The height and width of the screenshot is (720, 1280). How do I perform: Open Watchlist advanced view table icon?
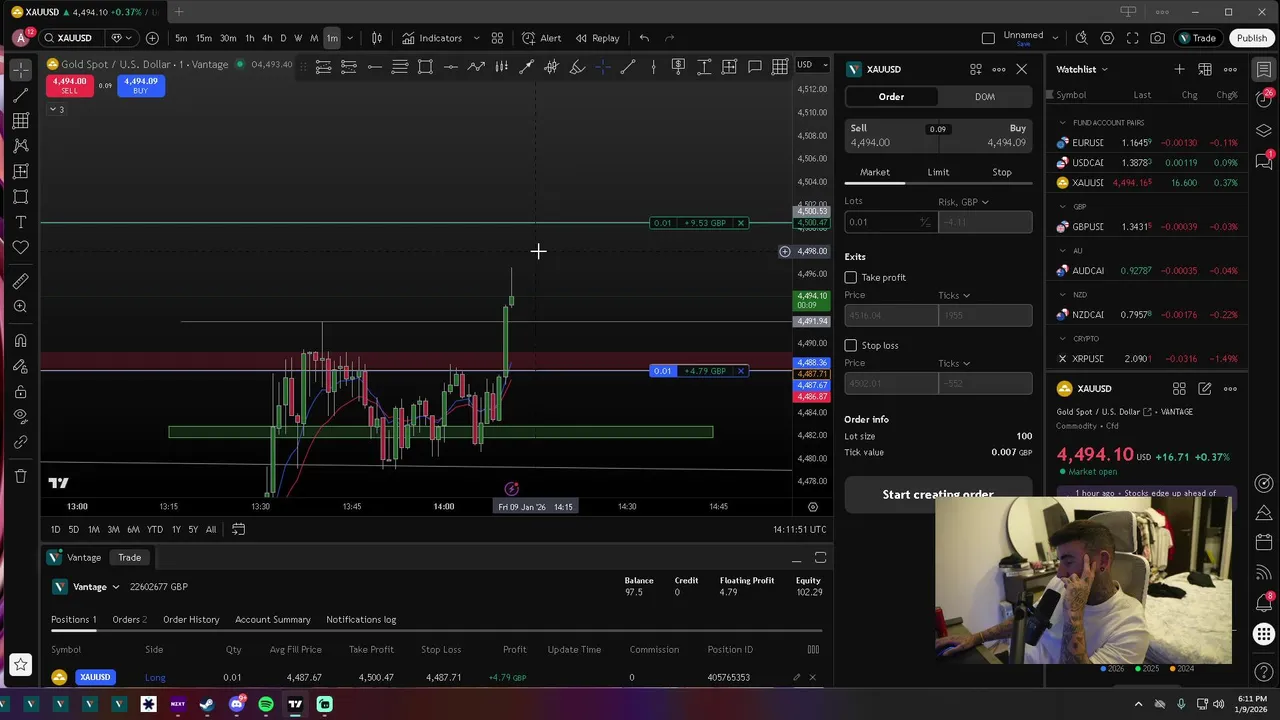point(1205,69)
